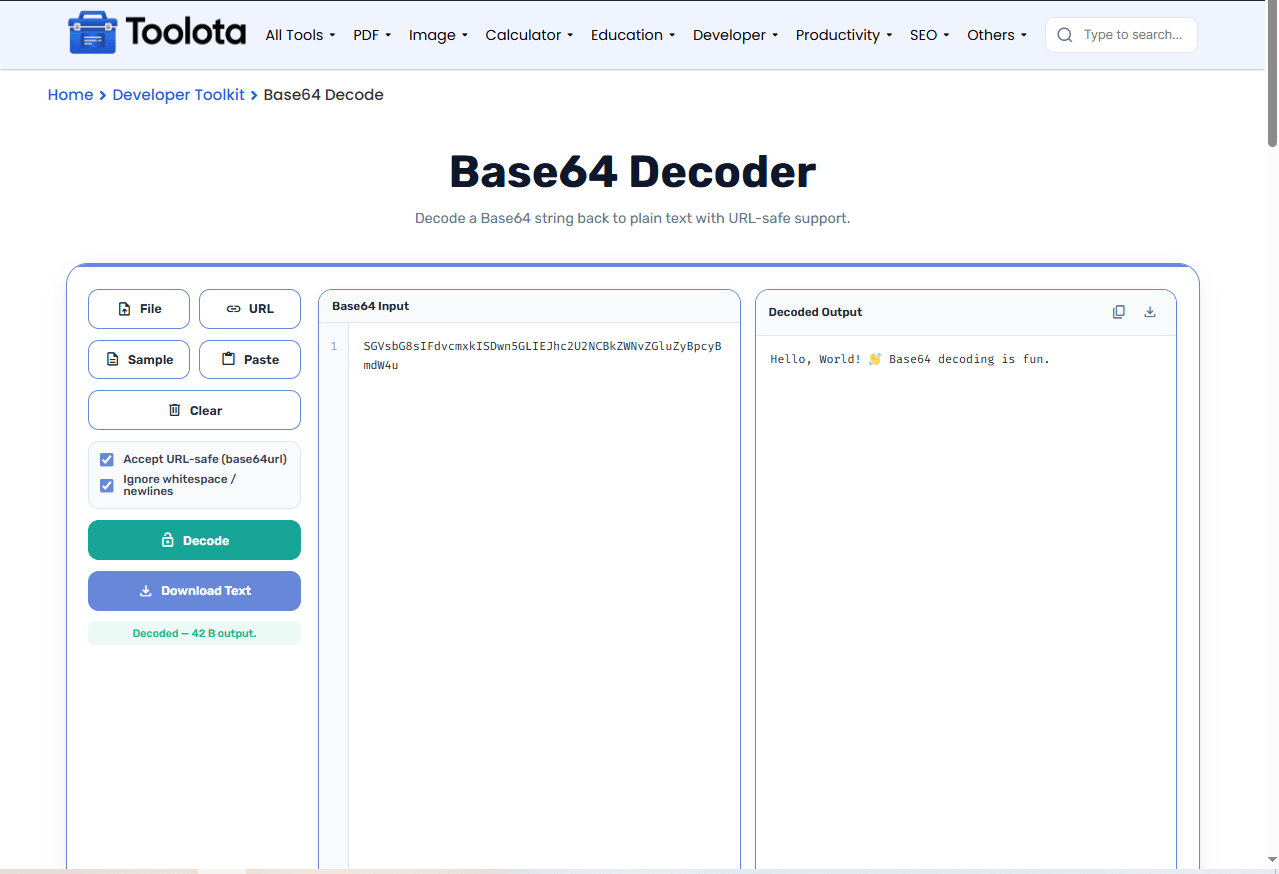Image resolution: width=1279 pixels, height=874 pixels.
Task: Click the Decoded Output text area
Action: (965, 600)
